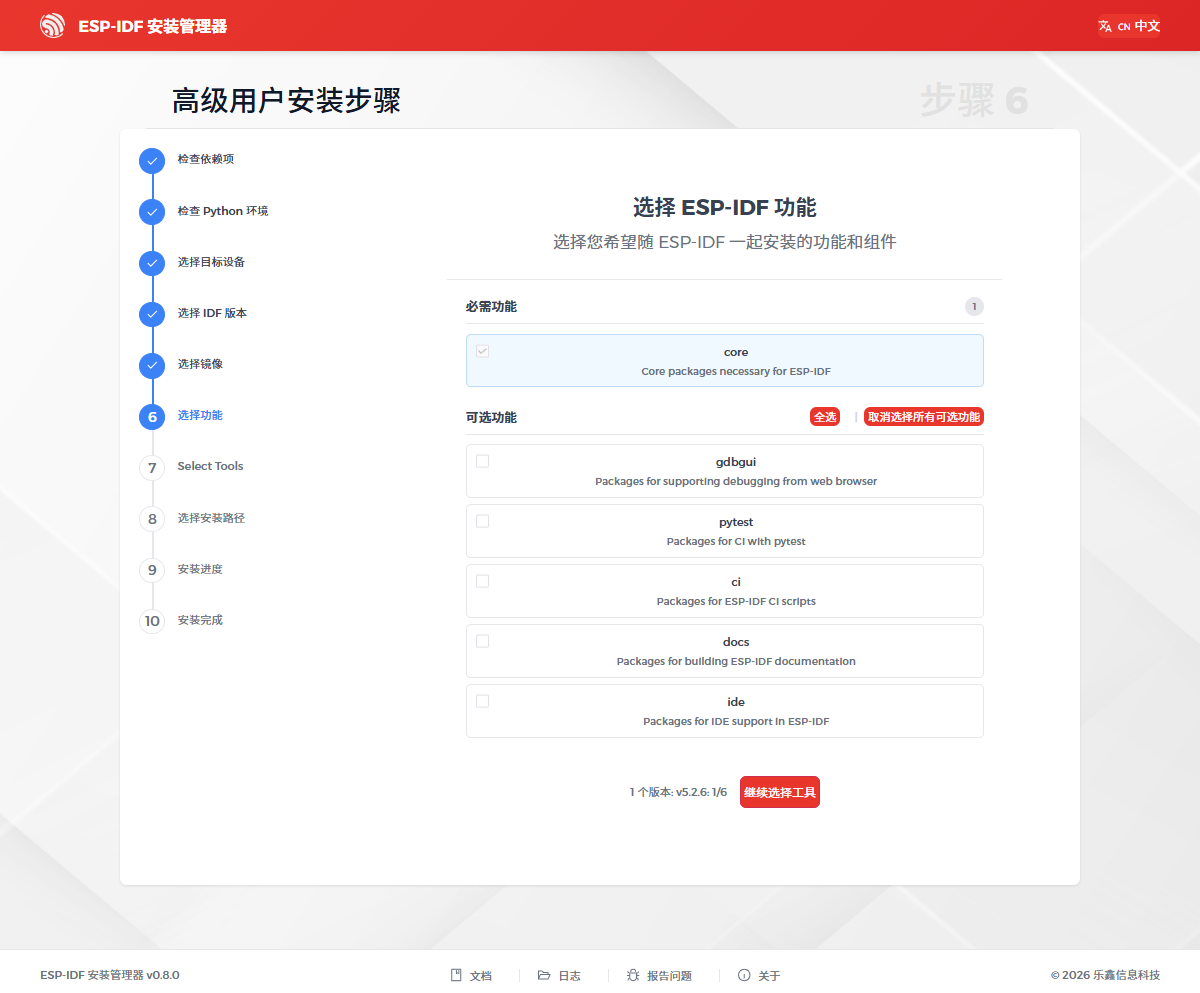Click the gdbgui title text
The width and height of the screenshot is (1200, 993).
pos(736,462)
